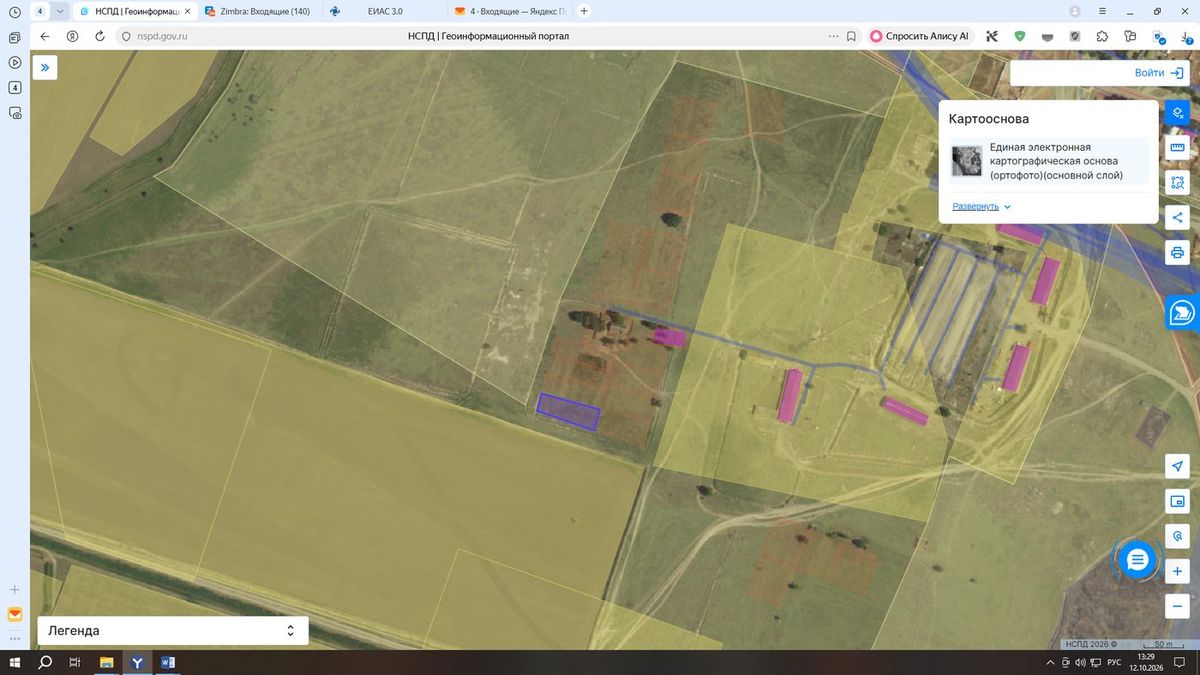
Task: Open a new browser tab
Action: click(584, 11)
